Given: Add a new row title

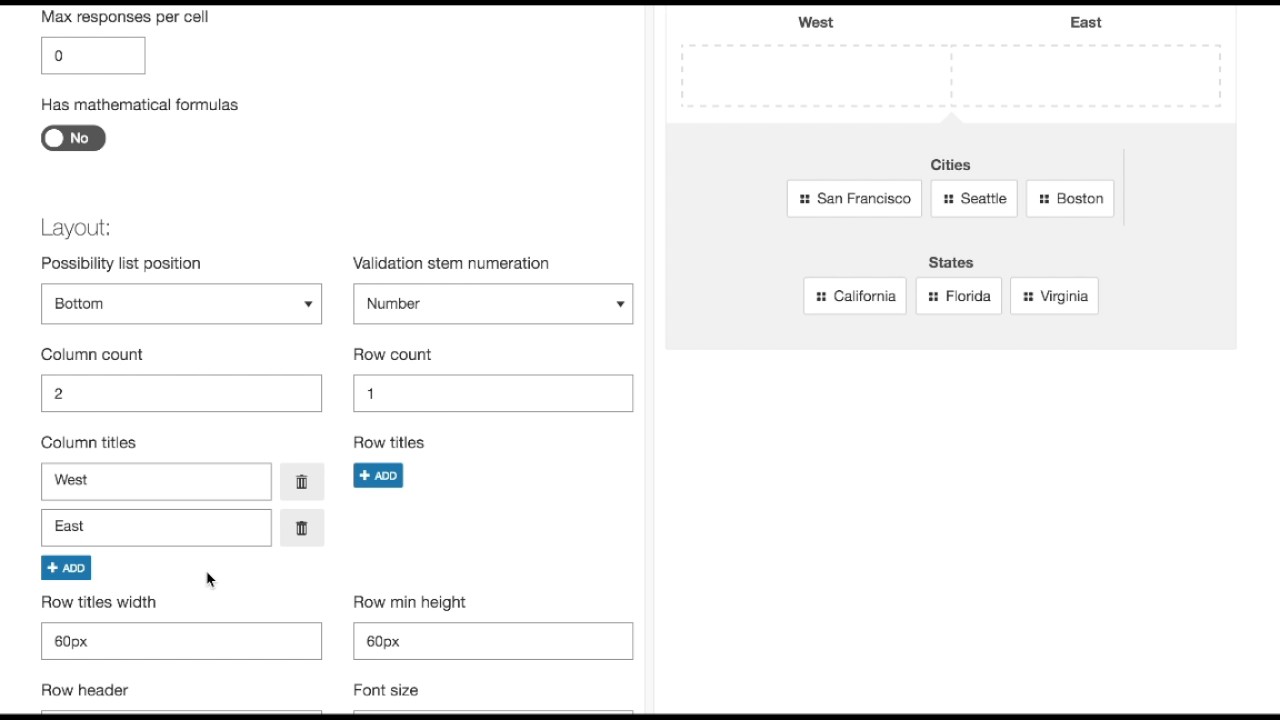Looking at the screenshot, I should point(378,476).
